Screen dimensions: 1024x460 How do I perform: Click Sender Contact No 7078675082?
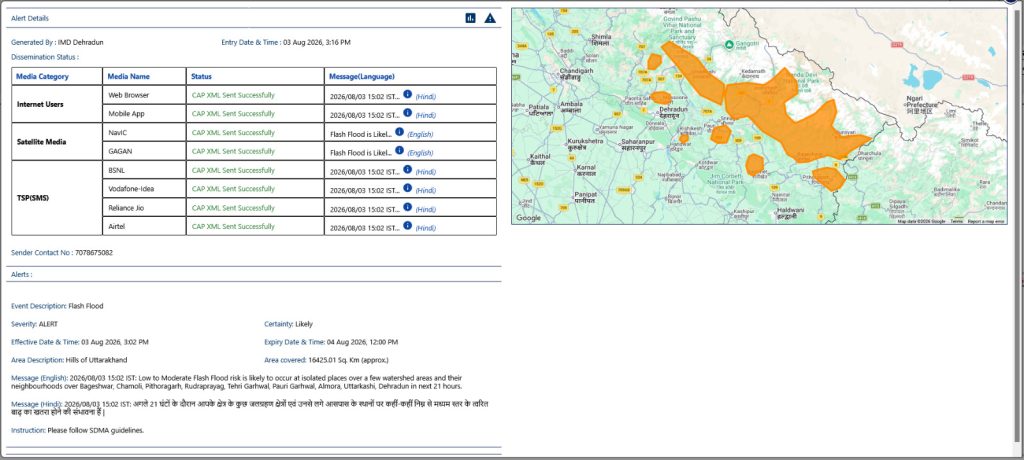point(62,252)
